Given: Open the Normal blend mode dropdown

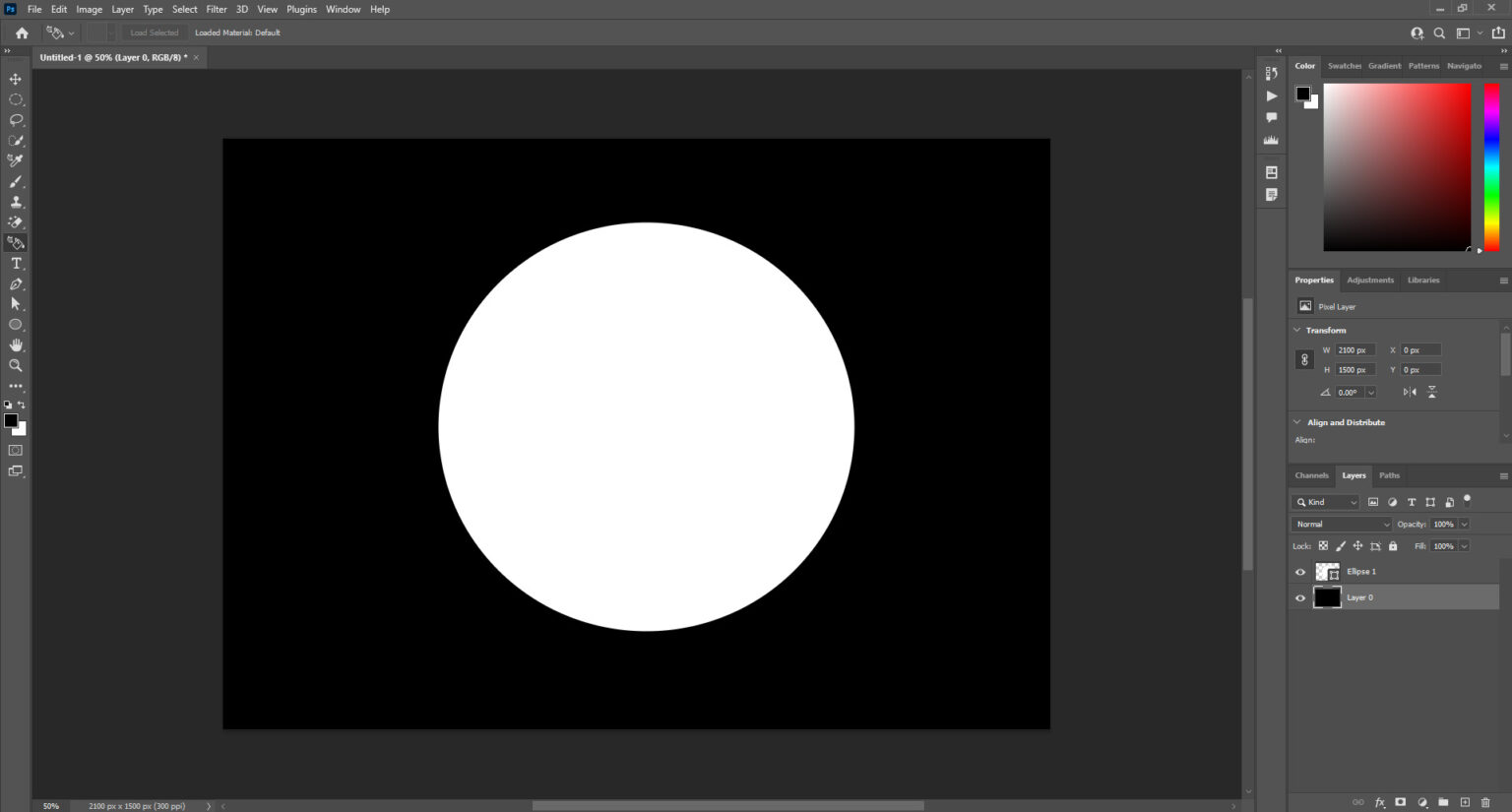Looking at the screenshot, I should pos(1342,525).
